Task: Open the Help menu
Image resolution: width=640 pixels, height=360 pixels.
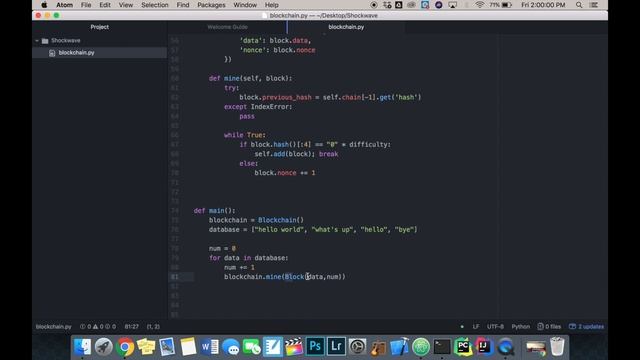Action: [271, 5]
